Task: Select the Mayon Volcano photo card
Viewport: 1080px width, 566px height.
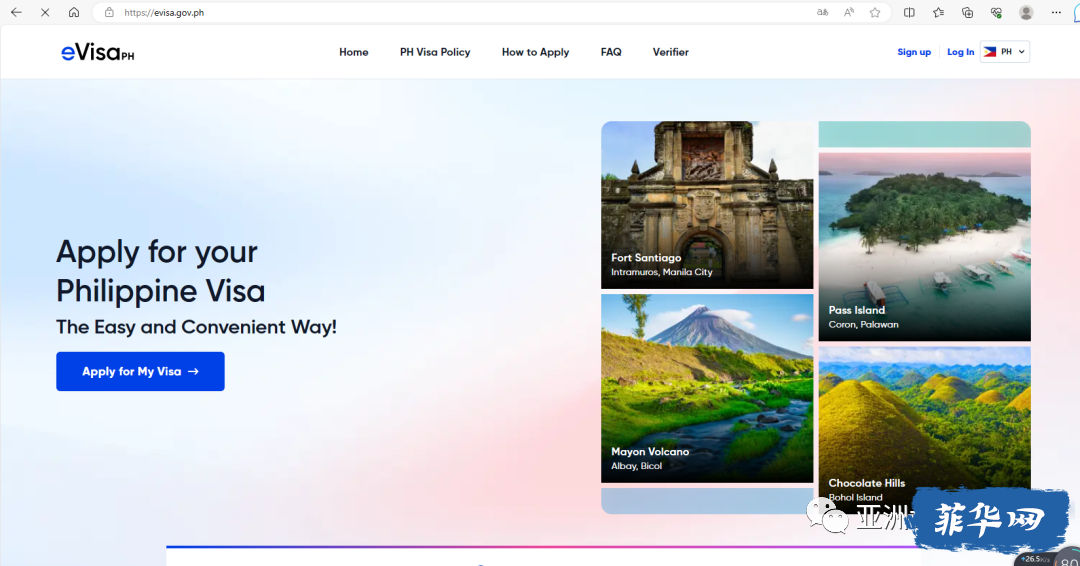Action: 707,388
